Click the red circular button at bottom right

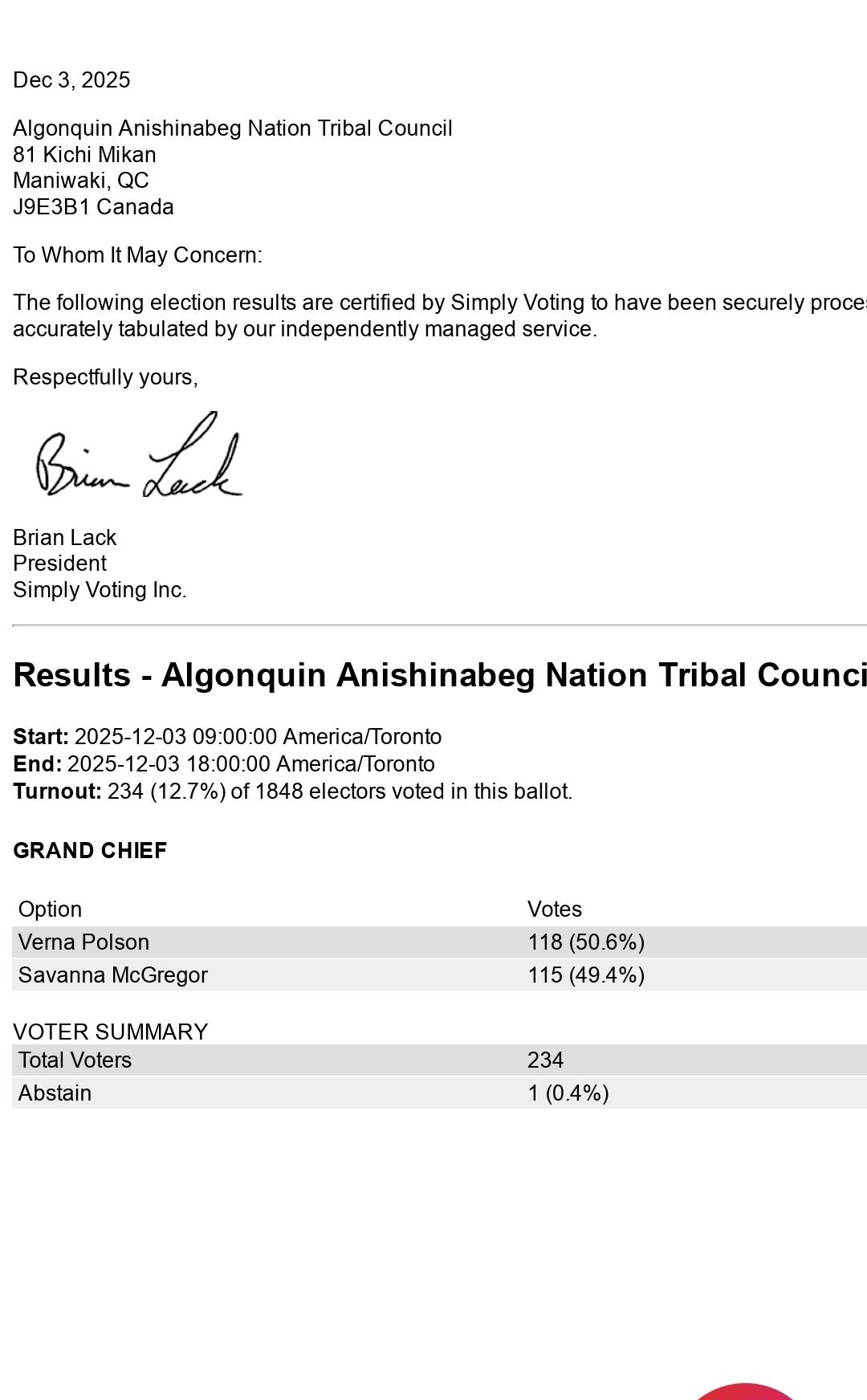[745, 1392]
